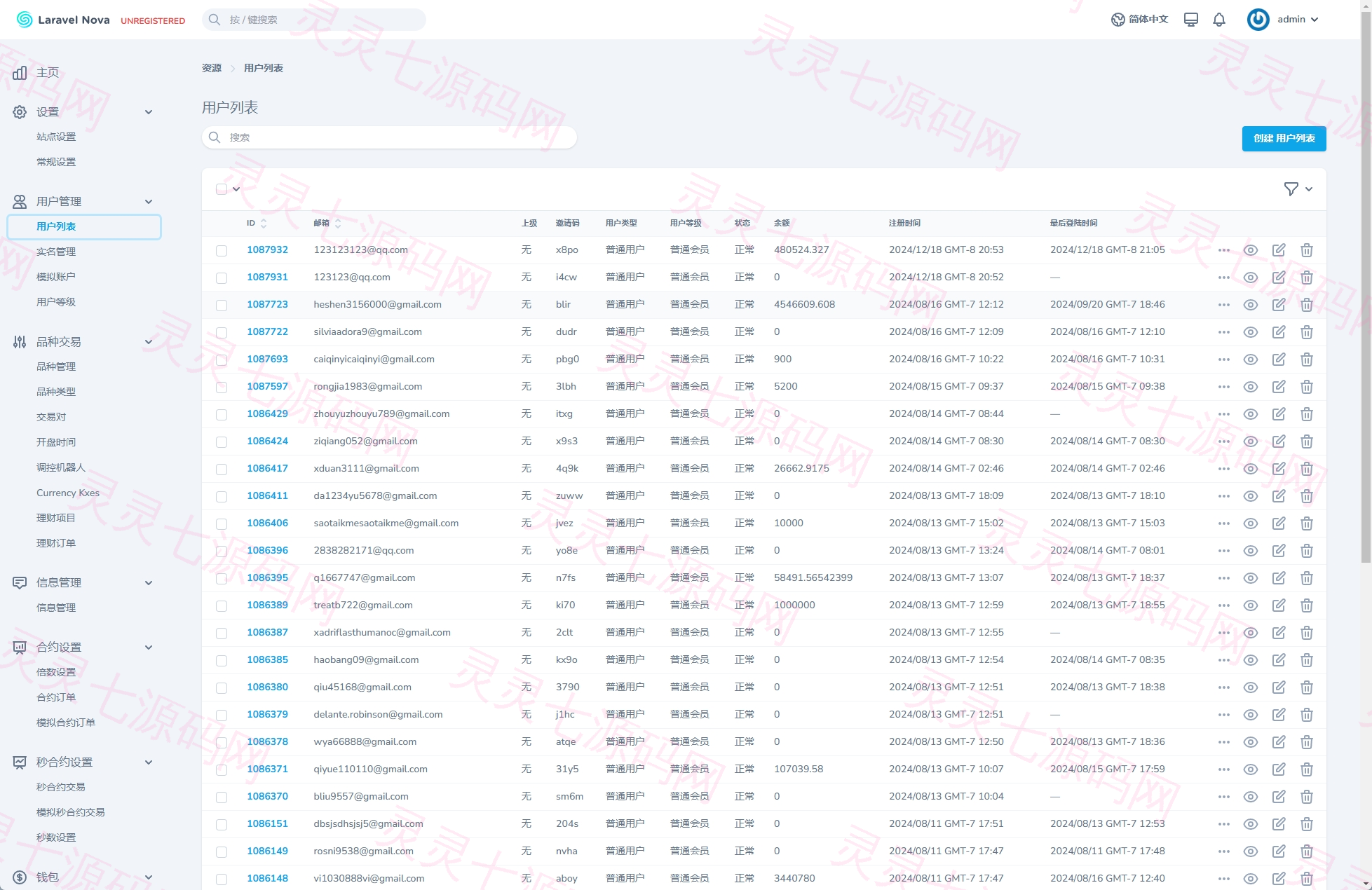Open the 简体中文 language selector
This screenshot has width=1372, height=890.
(1140, 20)
